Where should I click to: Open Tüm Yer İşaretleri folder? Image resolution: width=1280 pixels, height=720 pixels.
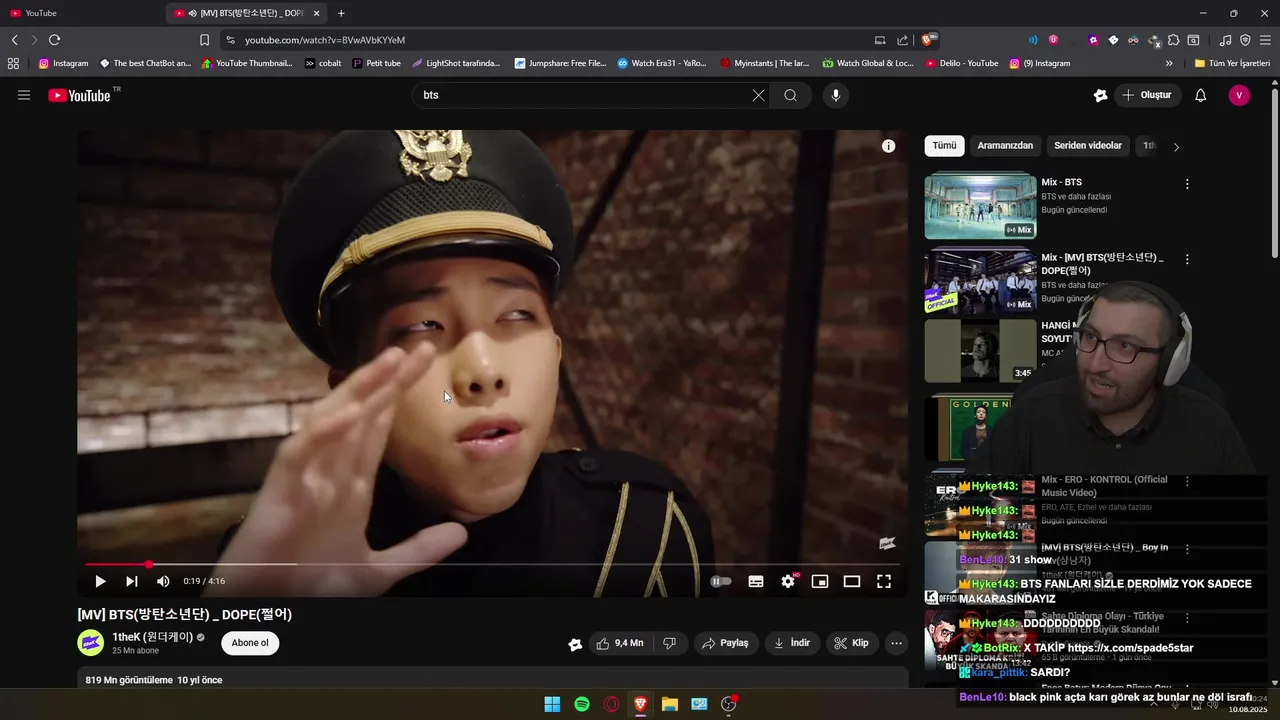click(1232, 63)
